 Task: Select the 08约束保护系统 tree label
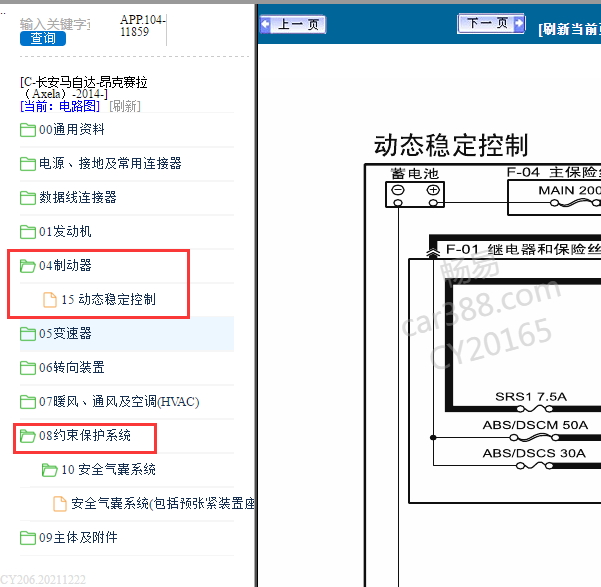tap(85, 436)
